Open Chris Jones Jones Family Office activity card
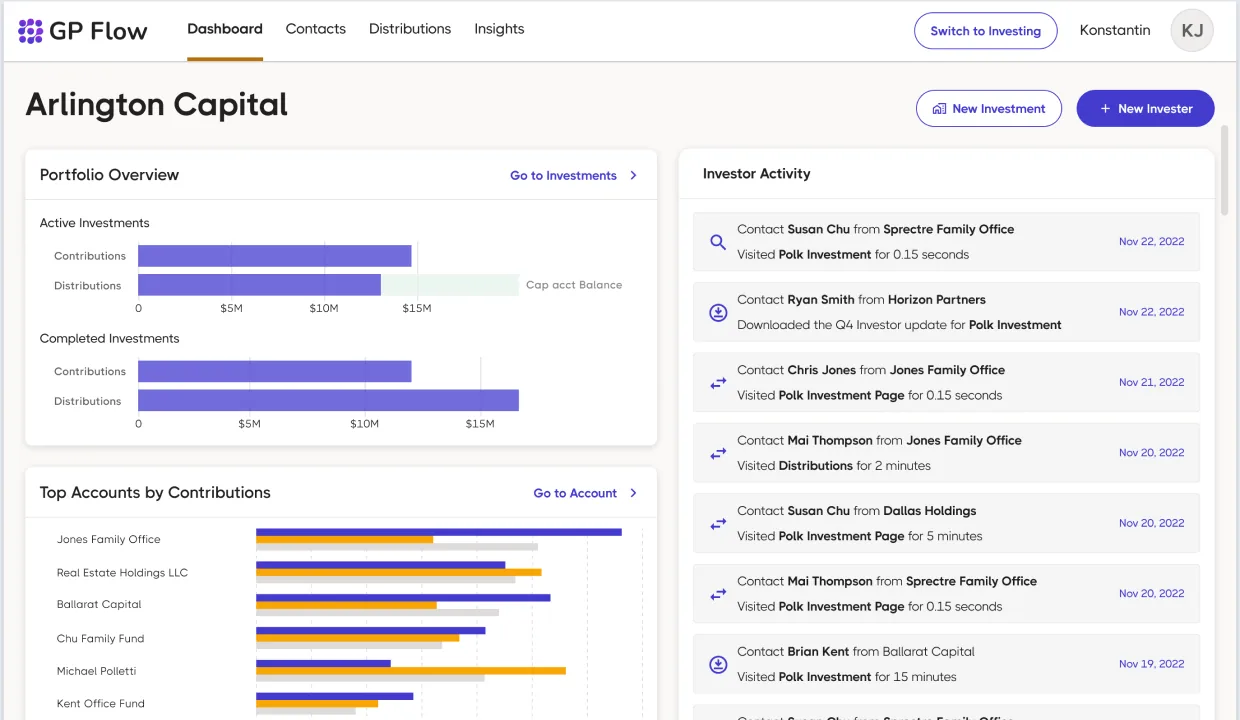The width and height of the screenshot is (1240, 720). pyautogui.click(x=946, y=383)
